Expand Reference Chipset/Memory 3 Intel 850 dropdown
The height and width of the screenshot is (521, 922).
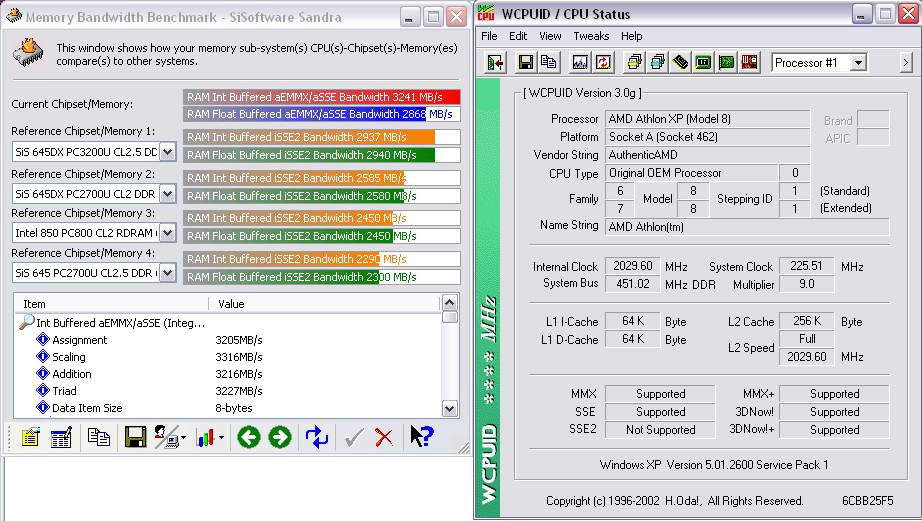(x=167, y=233)
